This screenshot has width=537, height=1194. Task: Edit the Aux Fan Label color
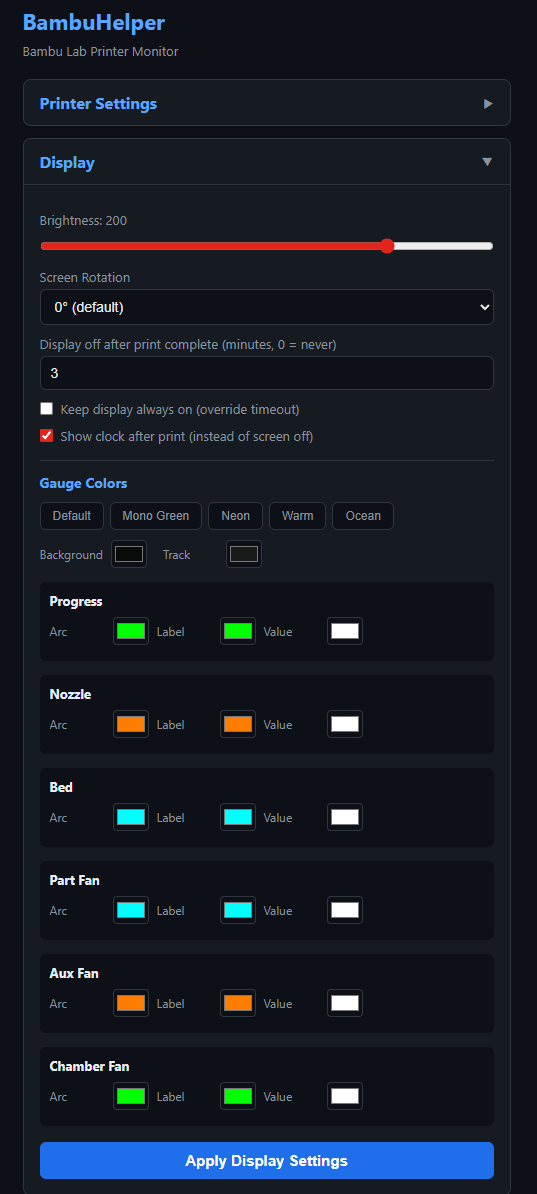click(238, 1004)
